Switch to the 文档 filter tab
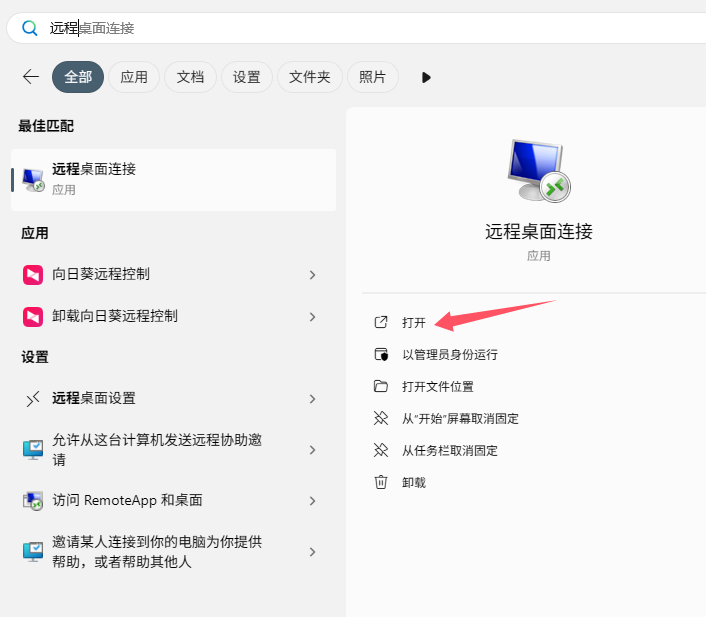Image resolution: width=706 pixels, height=617 pixels. (x=190, y=77)
